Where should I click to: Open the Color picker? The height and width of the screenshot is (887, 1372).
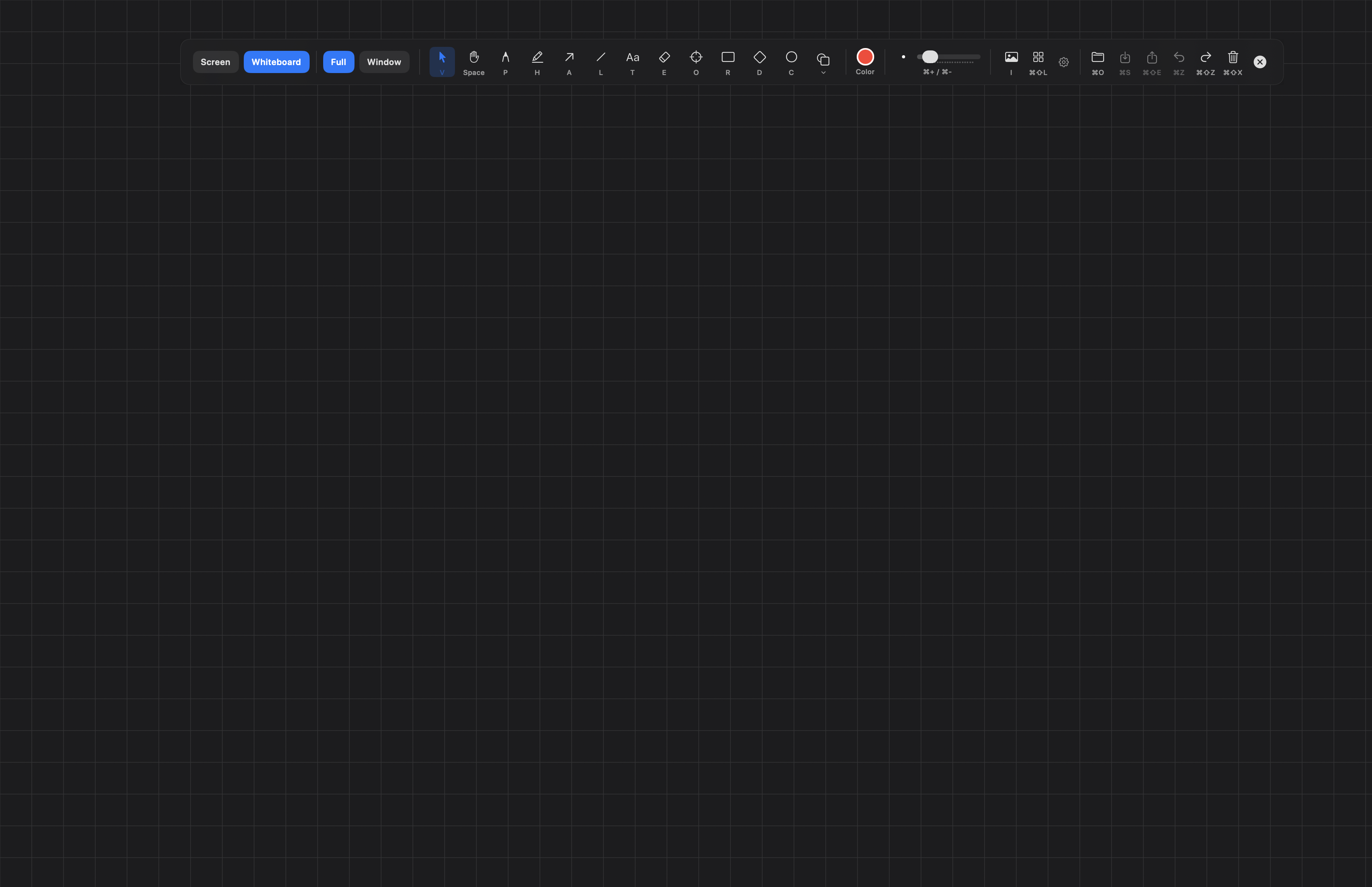(864, 56)
